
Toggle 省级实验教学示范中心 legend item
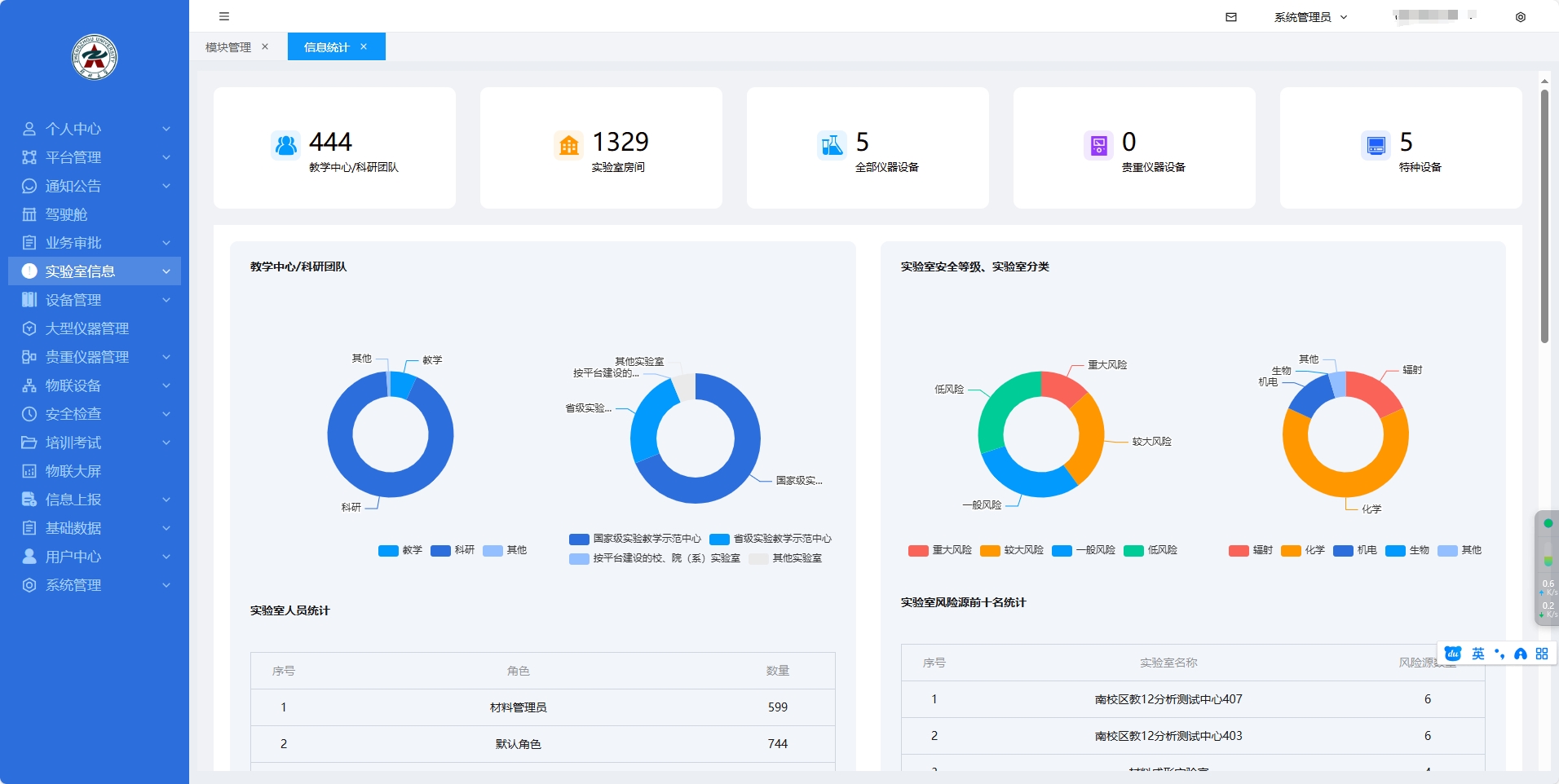pyautogui.click(x=771, y=539)
